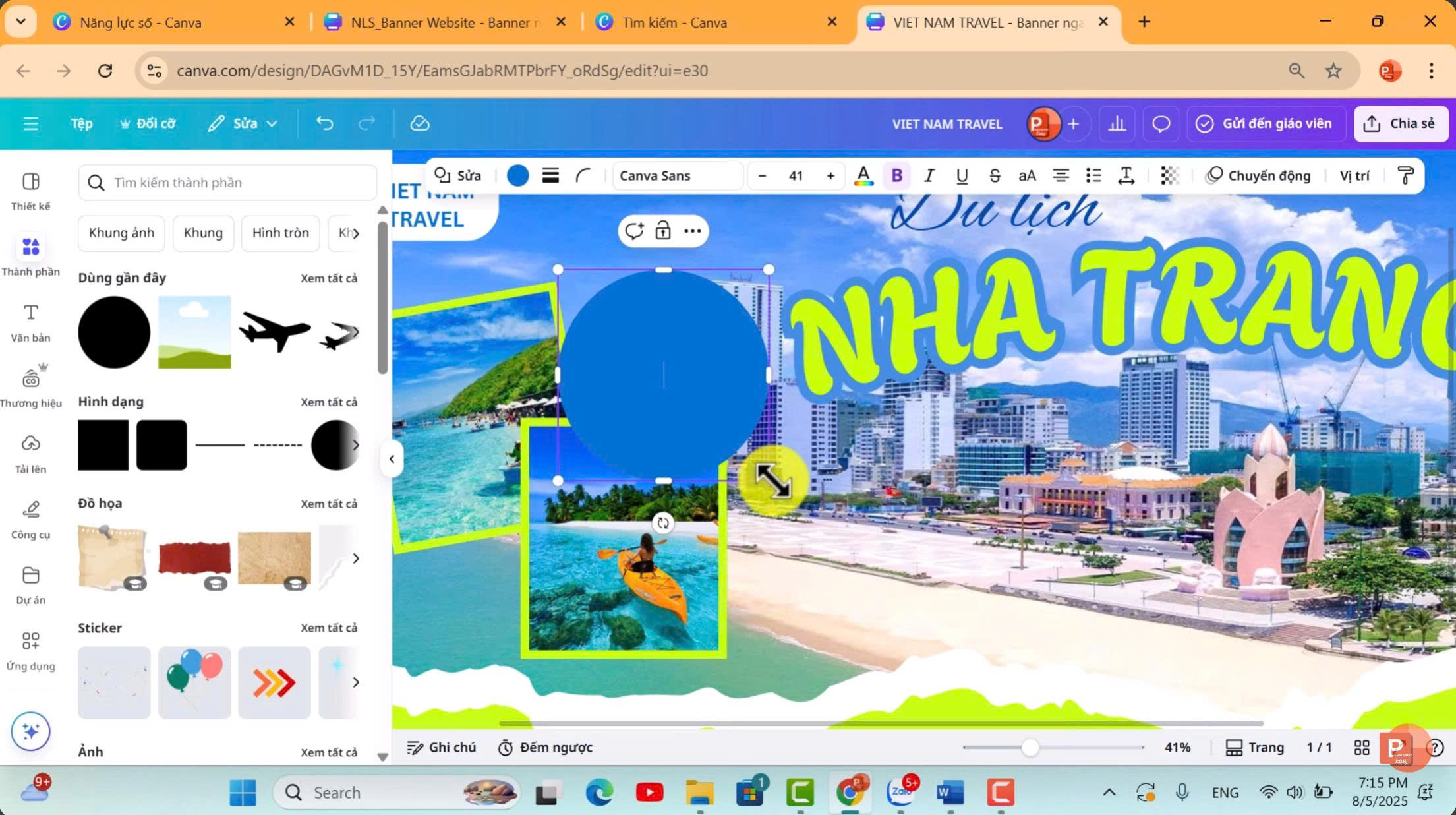Toggle strikethrough formatting
This screenshot has height=815, width=1456.
995,175
